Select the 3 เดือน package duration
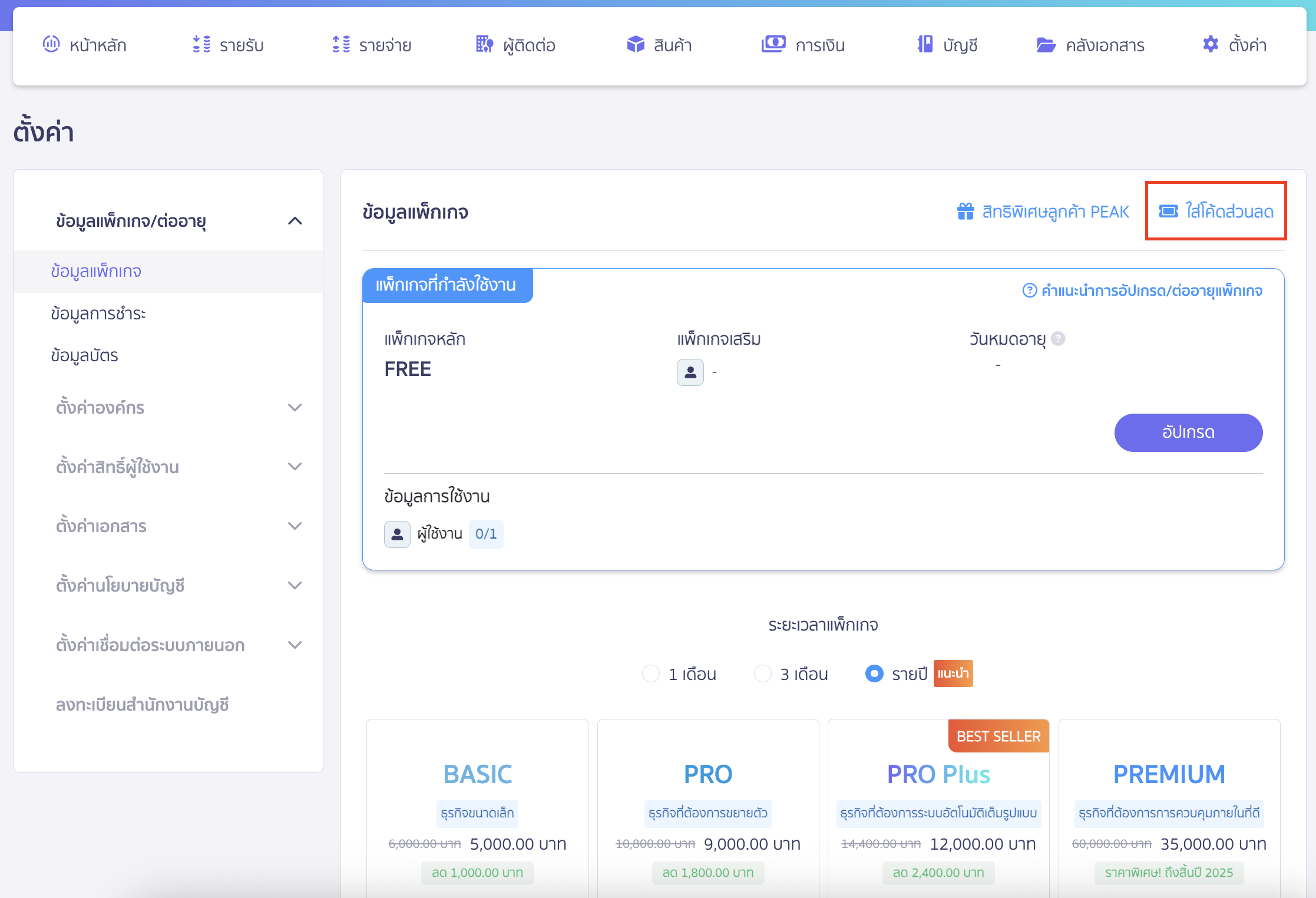 763,673
